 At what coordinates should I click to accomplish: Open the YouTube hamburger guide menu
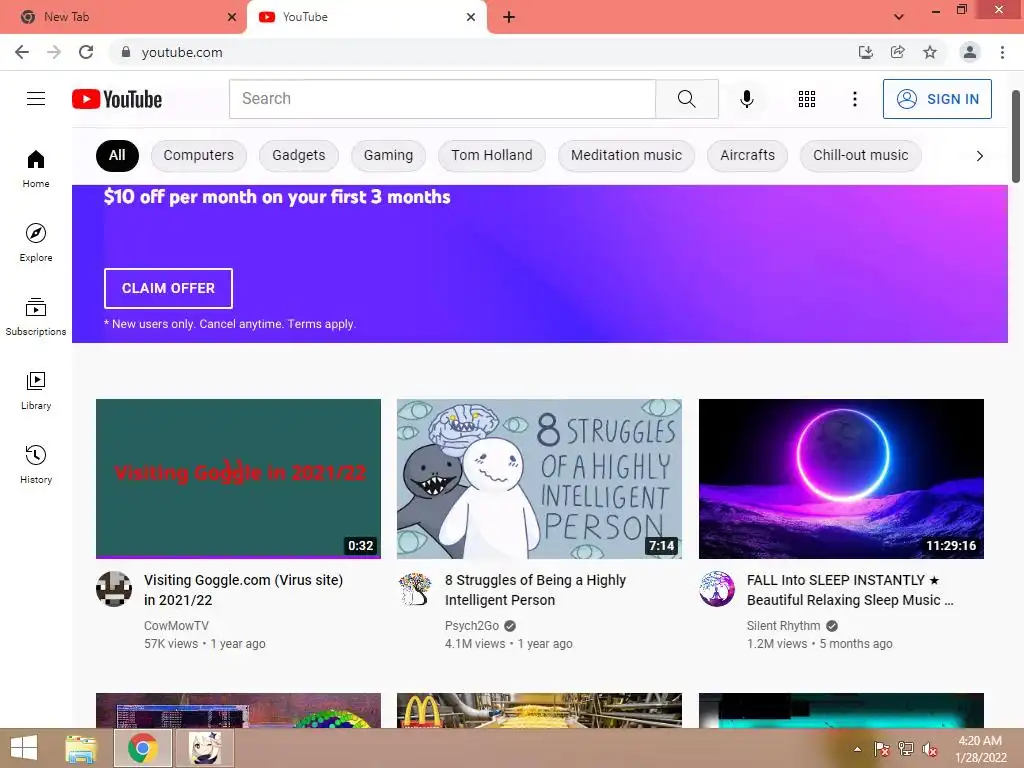coord(36,99)
